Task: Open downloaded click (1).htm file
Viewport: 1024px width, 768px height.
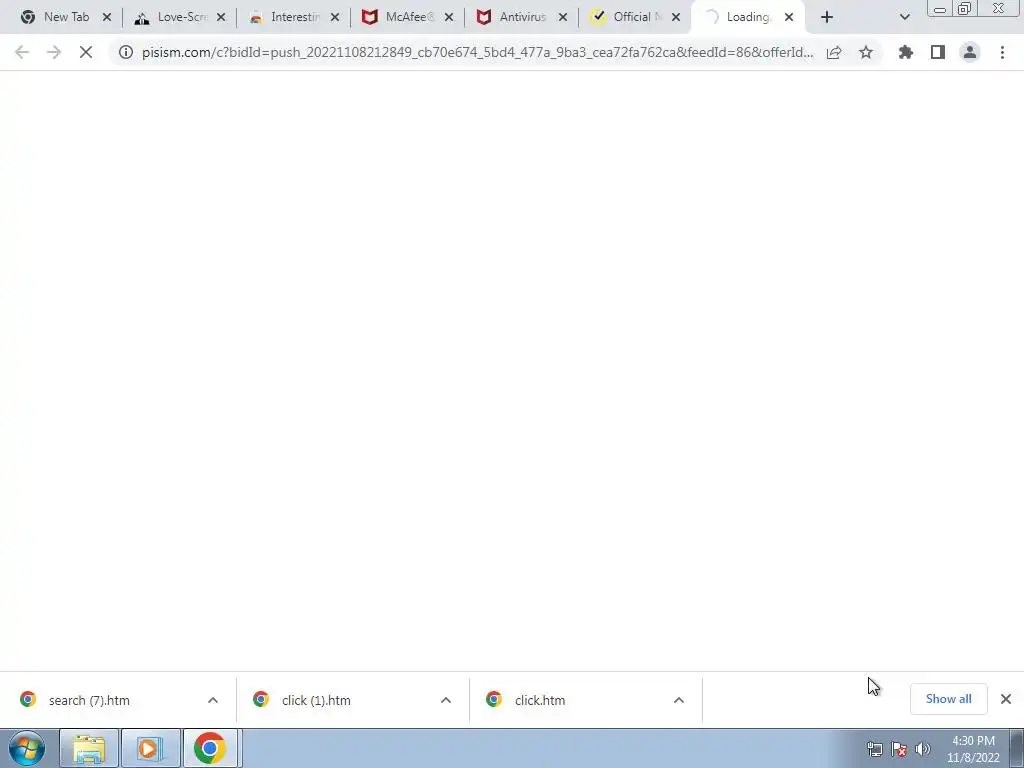Action: pyautogui.click(x=316, y=700)
